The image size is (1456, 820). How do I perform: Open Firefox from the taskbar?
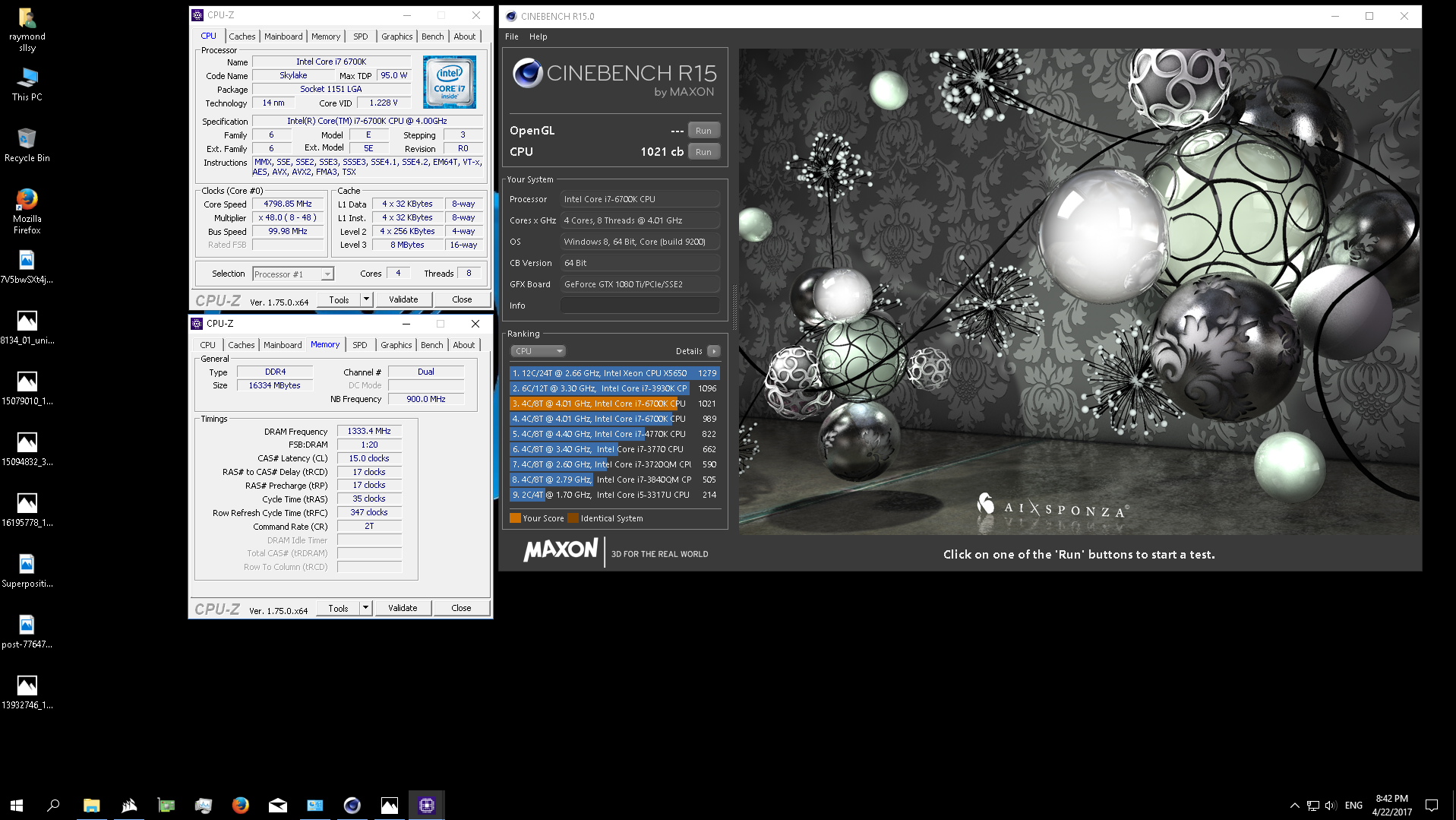coord(241,805)
